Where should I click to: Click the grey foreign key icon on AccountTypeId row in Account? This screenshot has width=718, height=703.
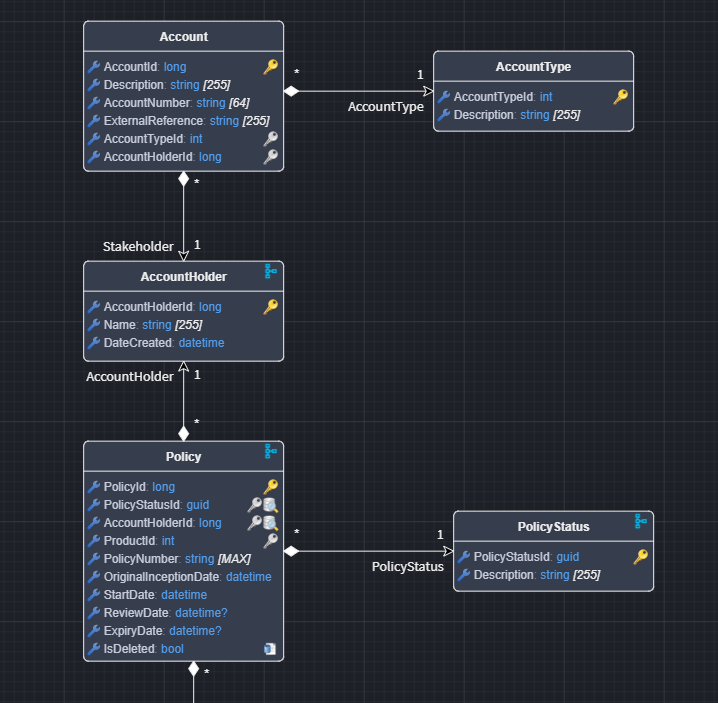coord(271,138)
